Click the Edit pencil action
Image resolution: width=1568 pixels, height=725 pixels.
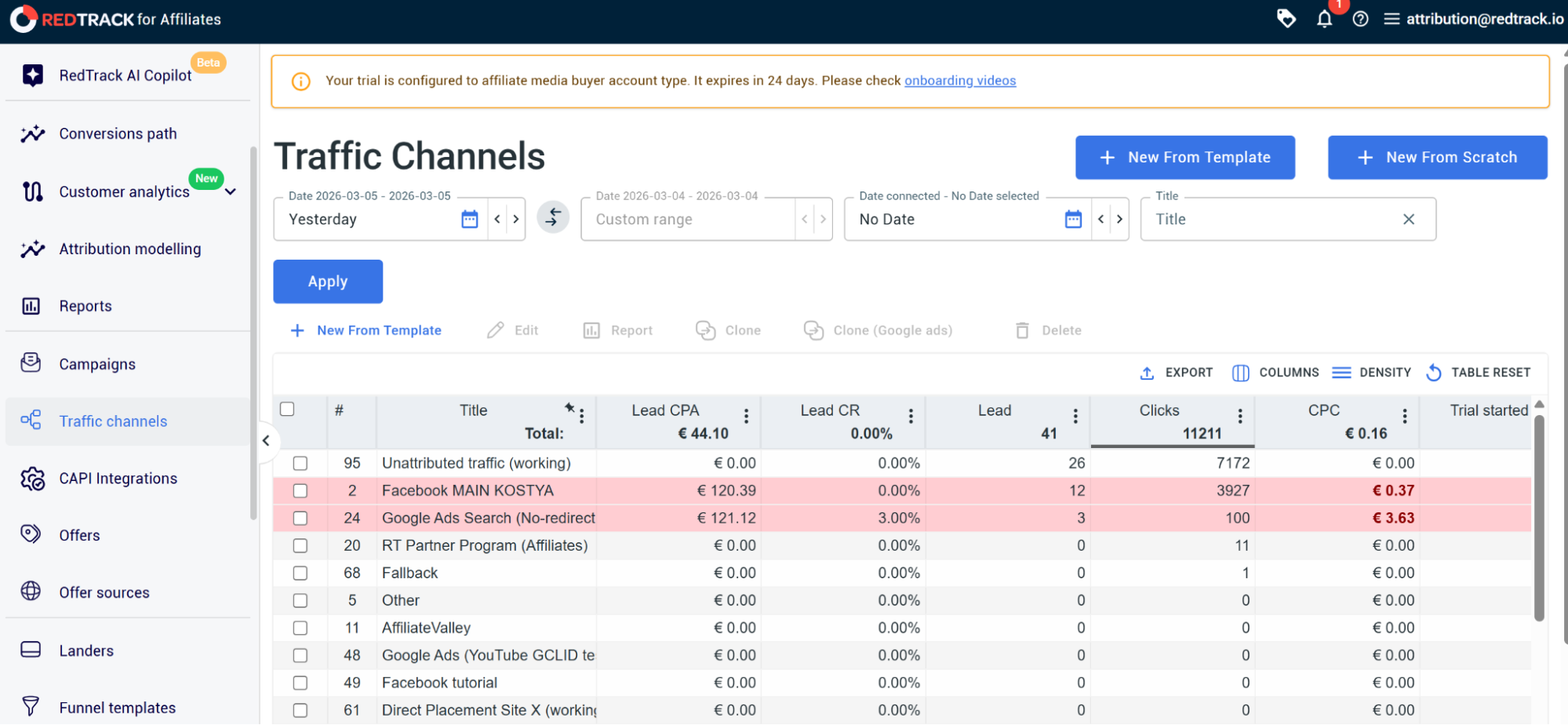point(512,330)
